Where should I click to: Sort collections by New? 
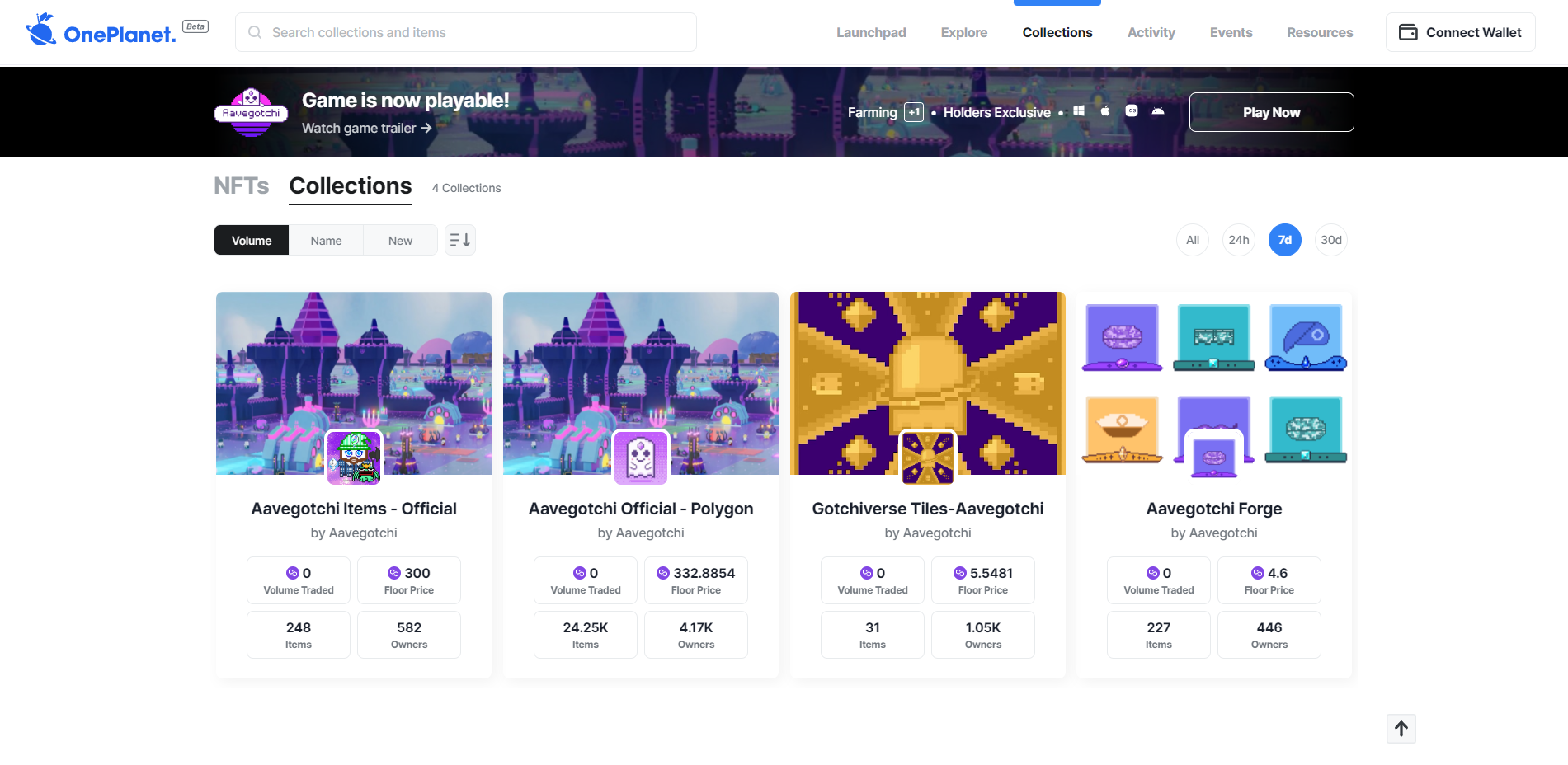400,240
